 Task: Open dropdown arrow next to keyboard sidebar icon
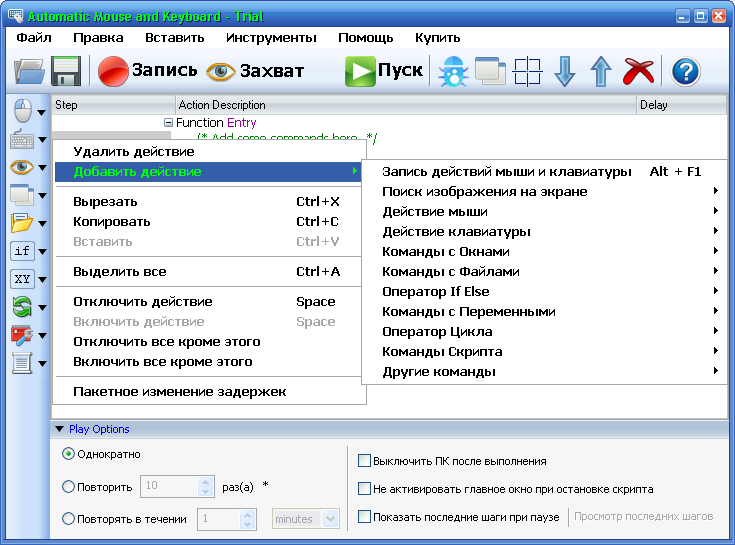pos(42,140)
